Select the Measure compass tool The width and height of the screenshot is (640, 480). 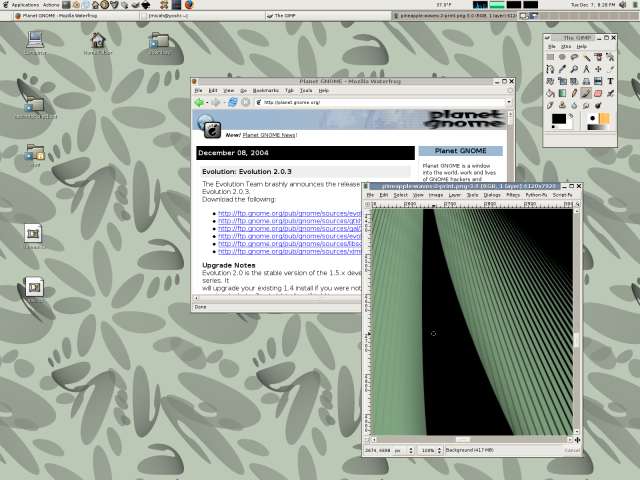tap(586, 69)
